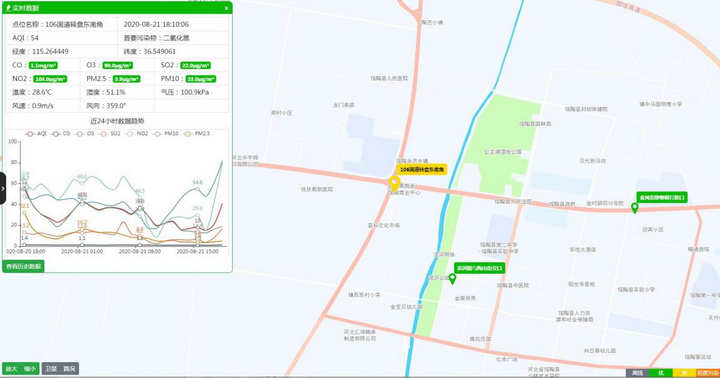Click the pressure value 100.9kPa
This screenshot has height=379, width=720.
pos(195,92)
